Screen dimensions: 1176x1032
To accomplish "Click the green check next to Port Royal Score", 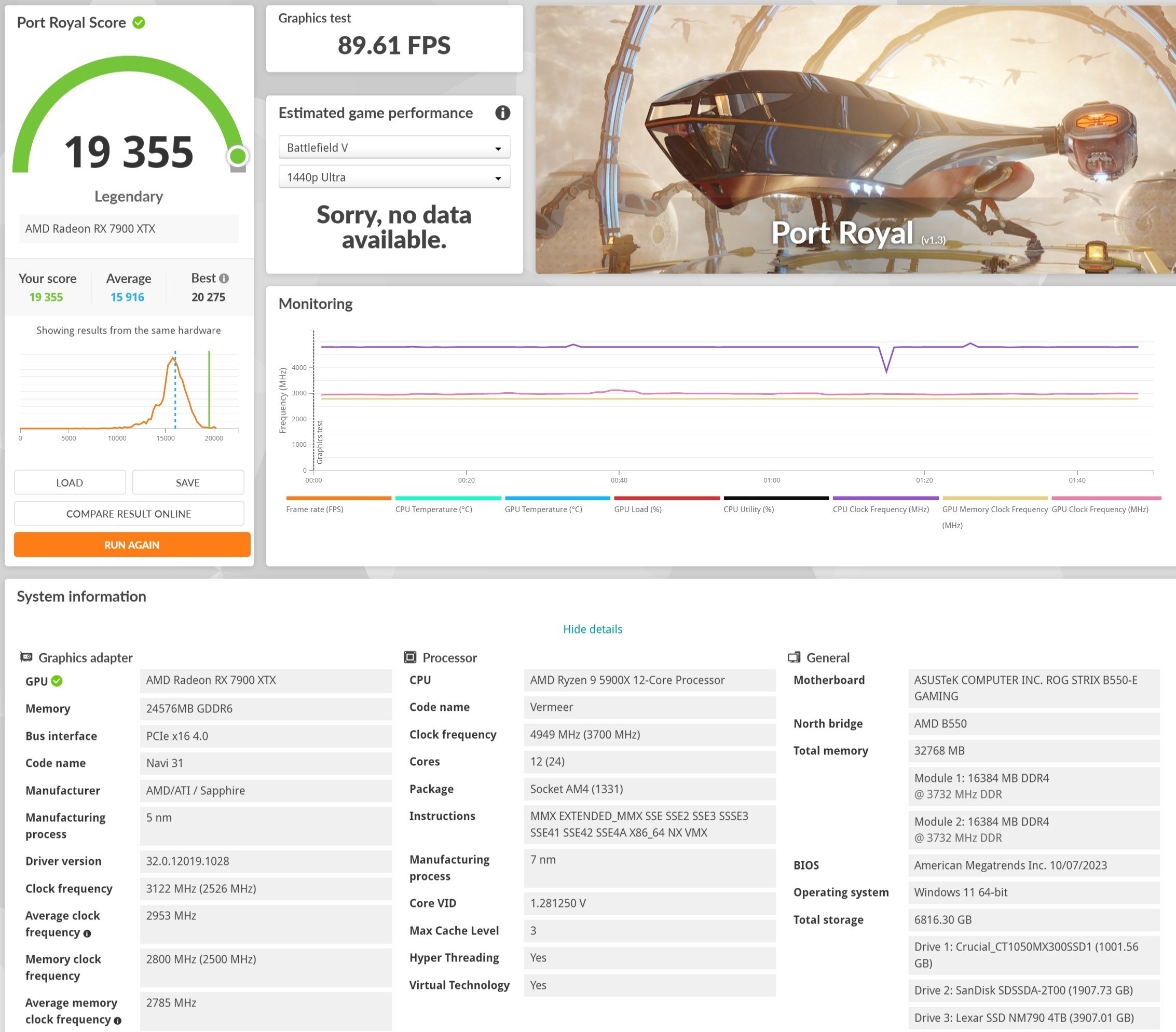I will (139, 22).
